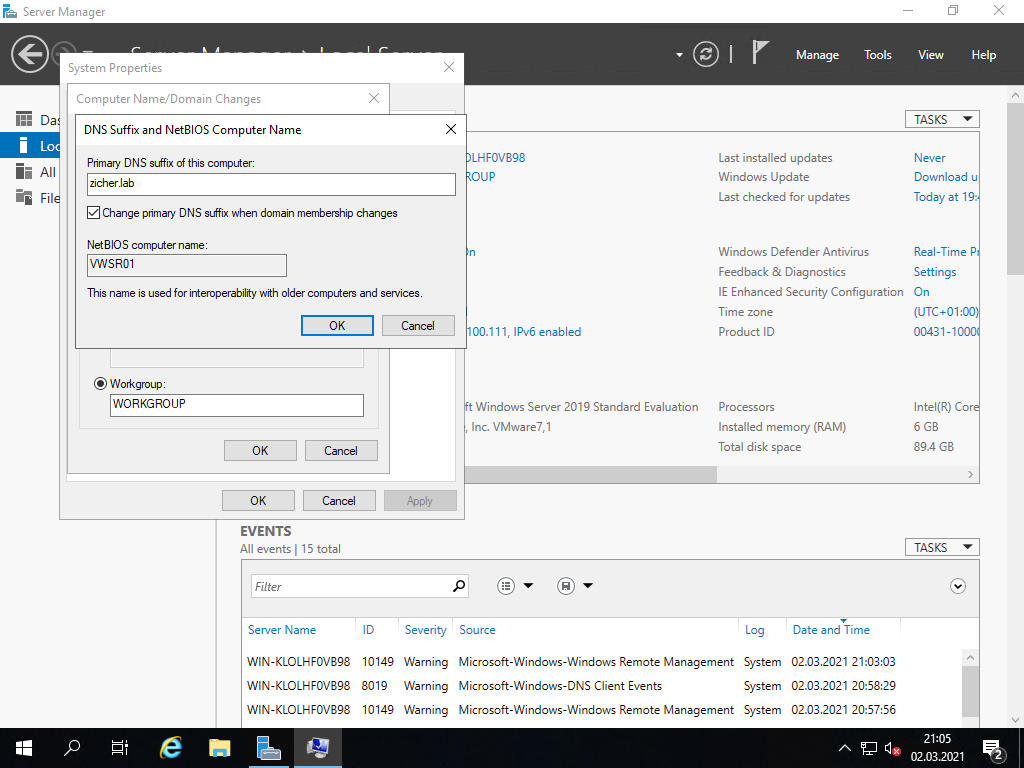Click Cancel in DNS Suffix dialog
This screenshot has width=1024, height=768.
coord(418,325)
